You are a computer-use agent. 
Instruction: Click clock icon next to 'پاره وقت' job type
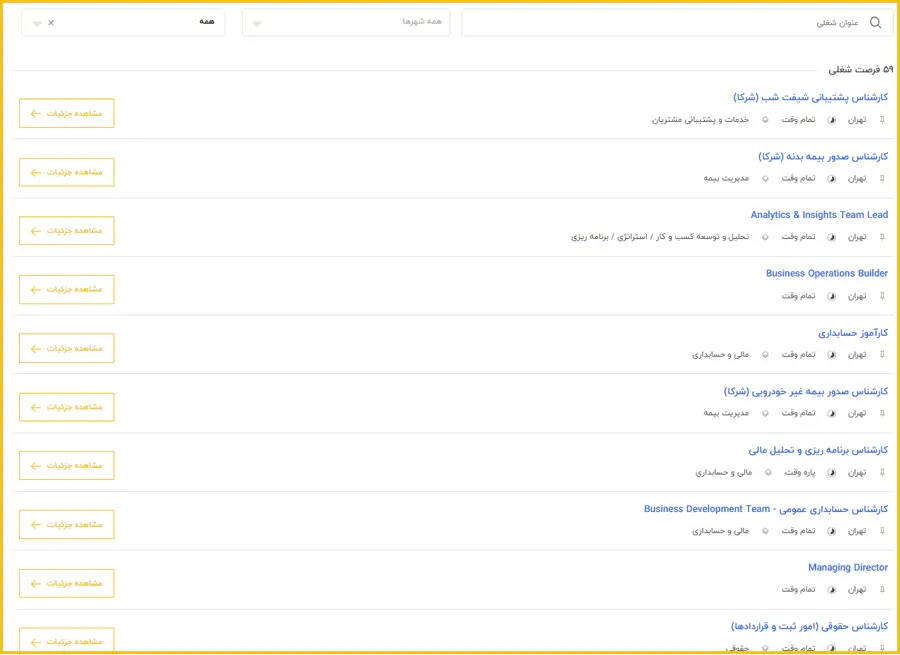(x=831, y=472)
